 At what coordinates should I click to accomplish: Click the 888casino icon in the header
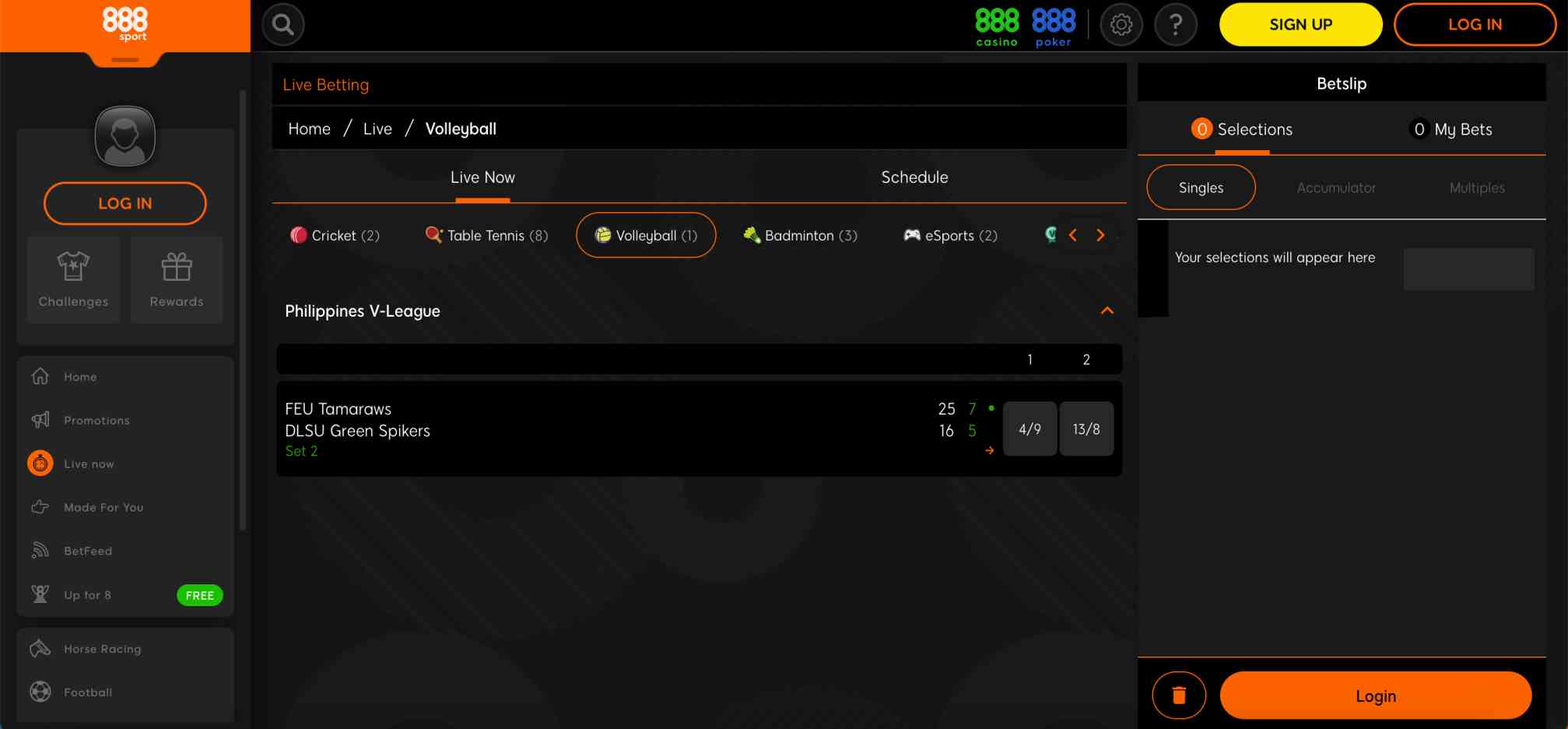point(996,23)
